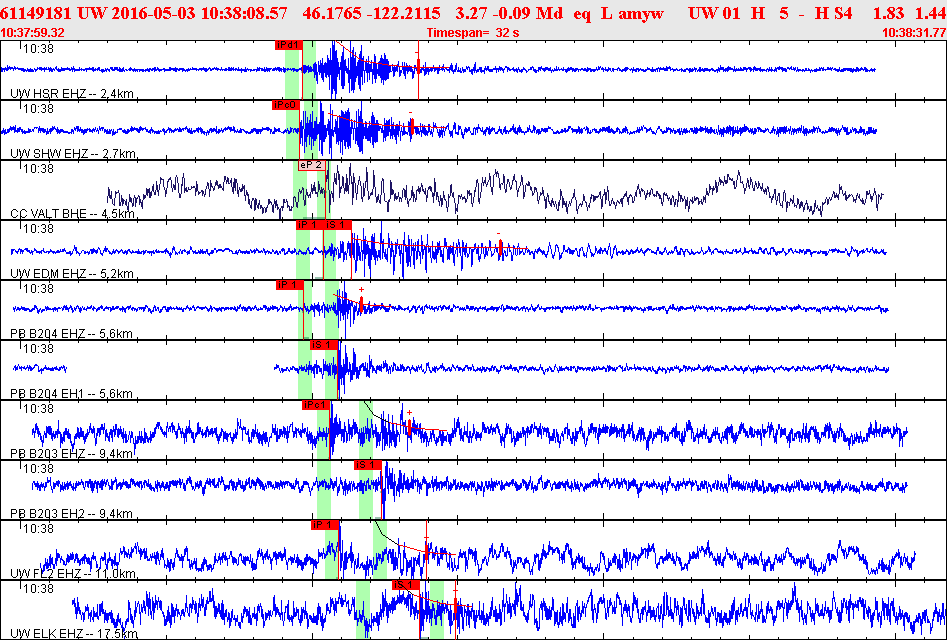Click the Md magnitude text in header
This screenshot has height=640, width=947.
click(549, 13)
